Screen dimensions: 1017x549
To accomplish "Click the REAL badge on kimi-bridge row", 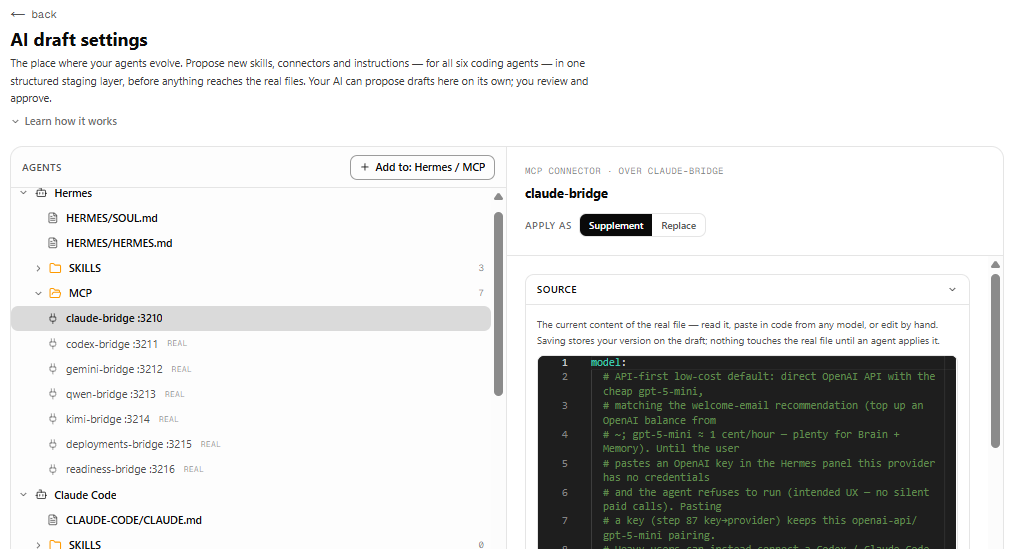I will tap(169, 419).
